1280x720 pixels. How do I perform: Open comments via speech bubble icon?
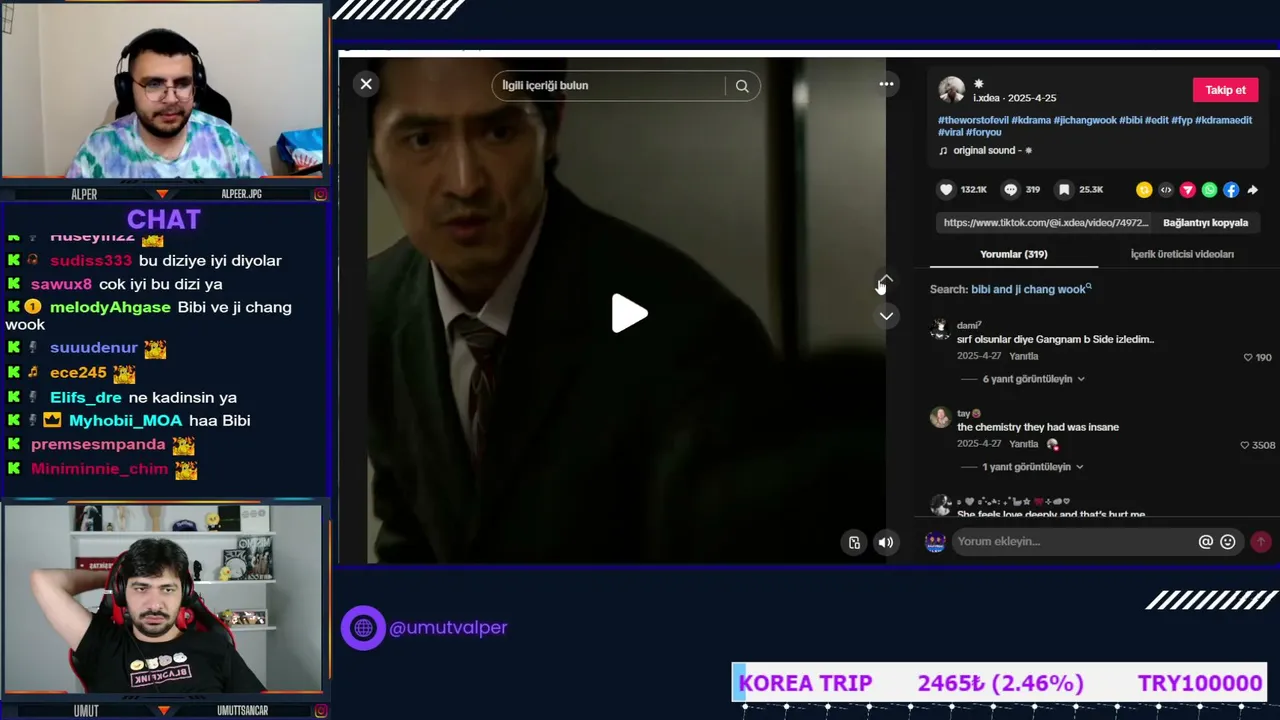pyautogui.click(x=1010, y=189)
